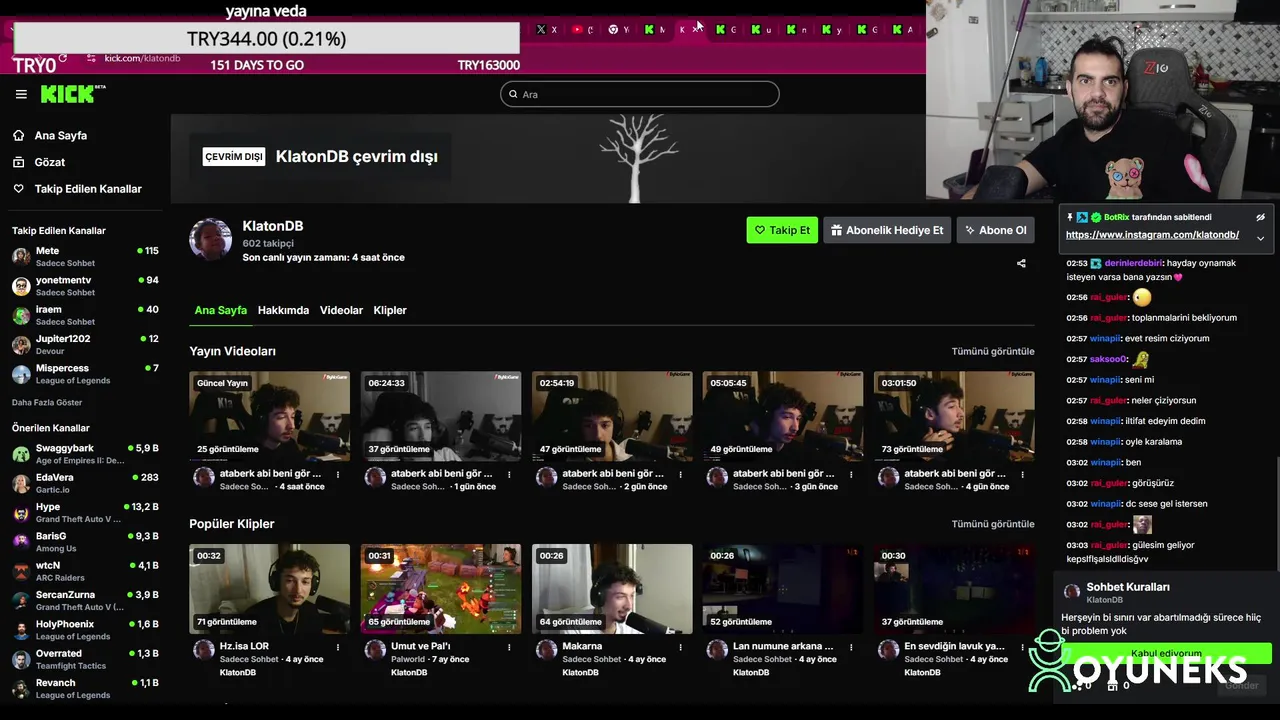Select the Ana Sayfa tab

tap(220, 310)
